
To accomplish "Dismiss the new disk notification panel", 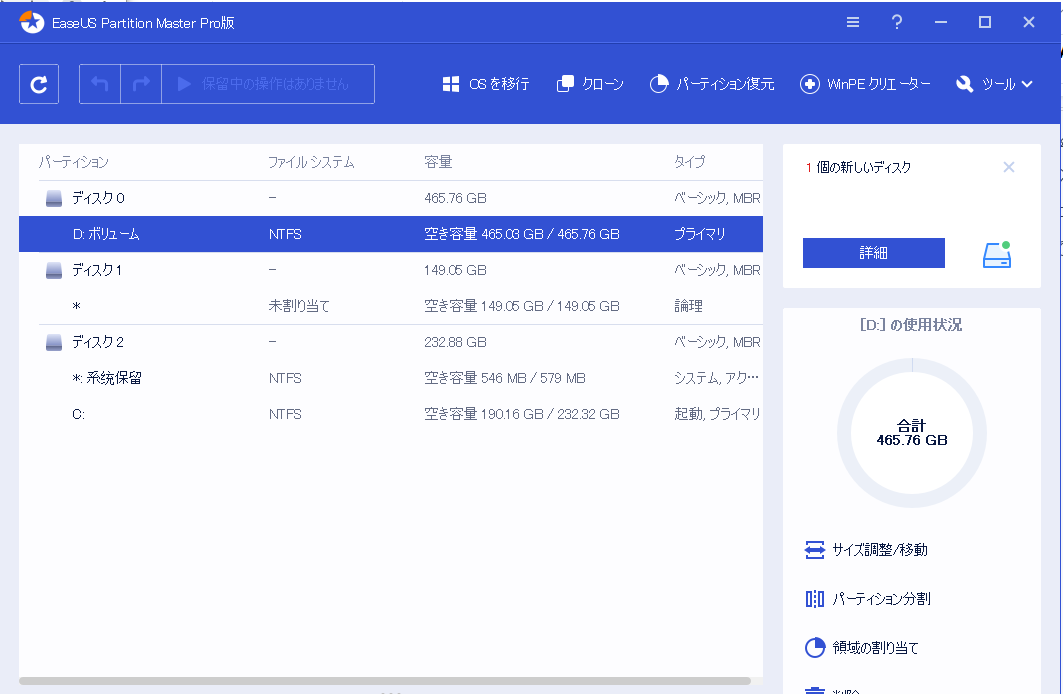I will (x=1008, y=168).
